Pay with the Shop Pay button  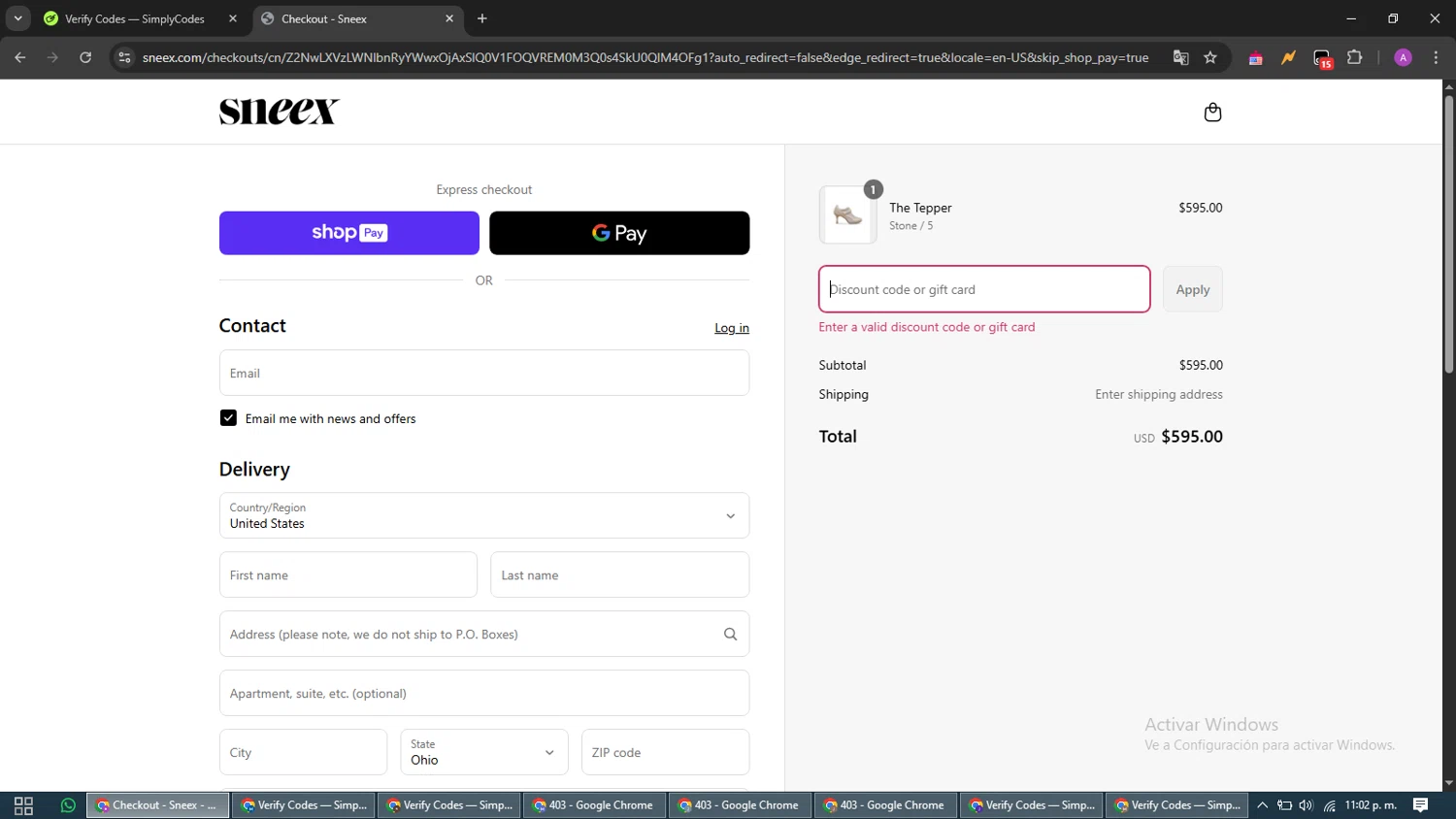[349, 233]
